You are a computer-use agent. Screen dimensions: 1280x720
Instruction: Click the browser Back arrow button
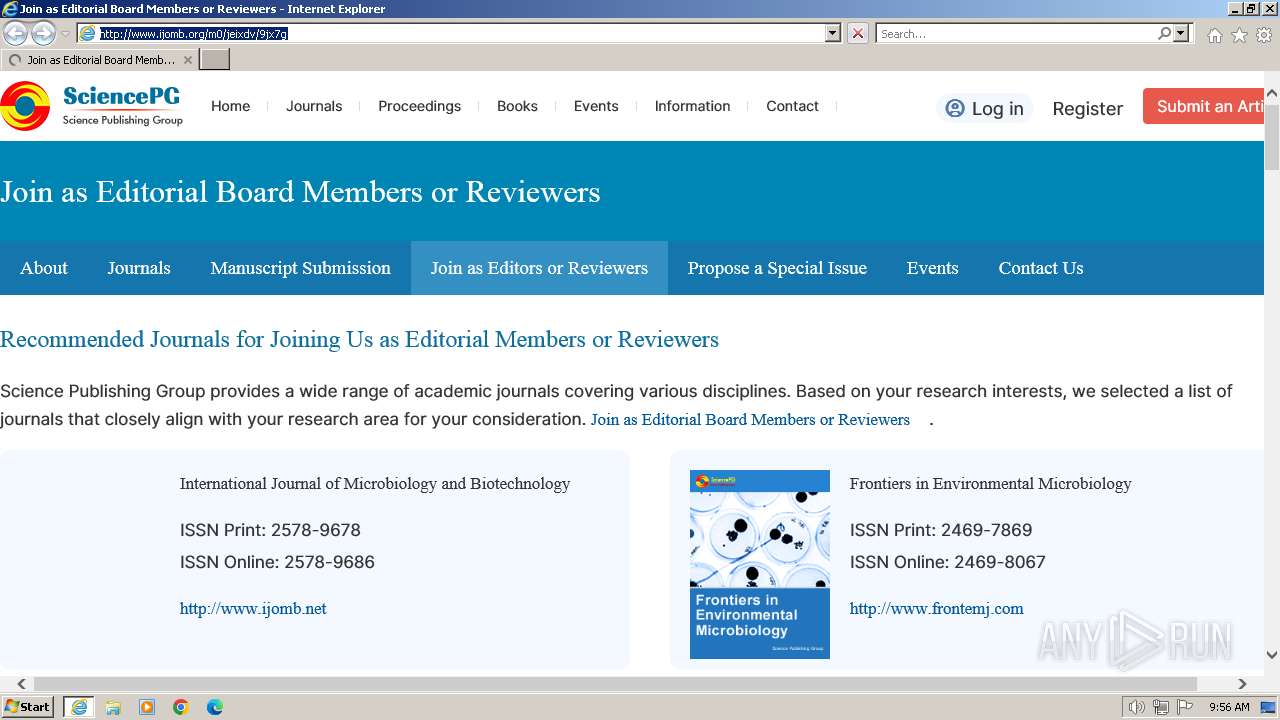tap(15, 34)
